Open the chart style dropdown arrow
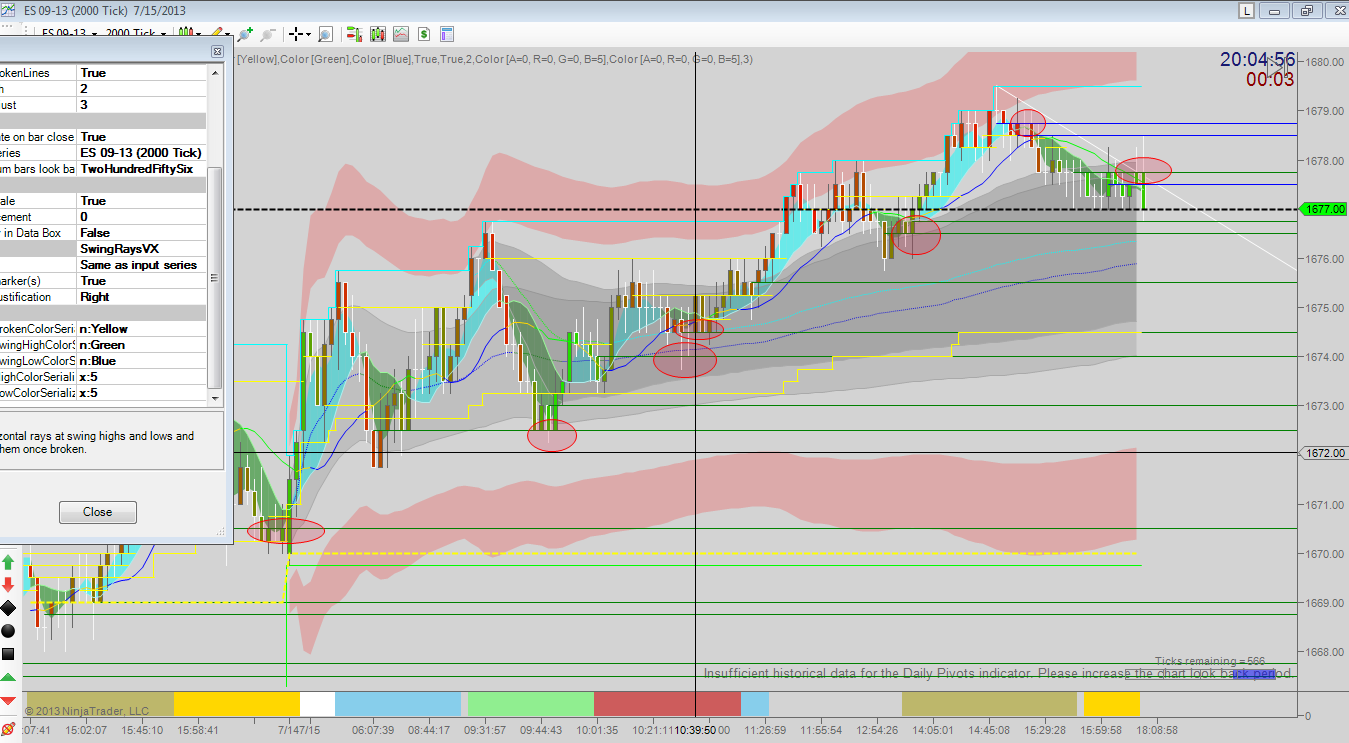Viewport: 1349px width, 743px height. pos(198,33)
